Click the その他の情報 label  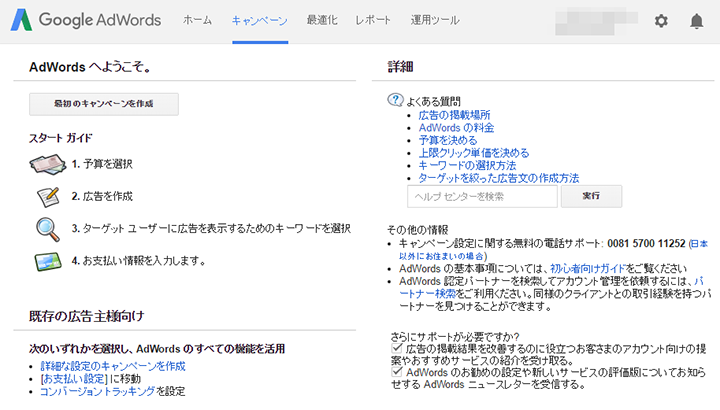417,230
